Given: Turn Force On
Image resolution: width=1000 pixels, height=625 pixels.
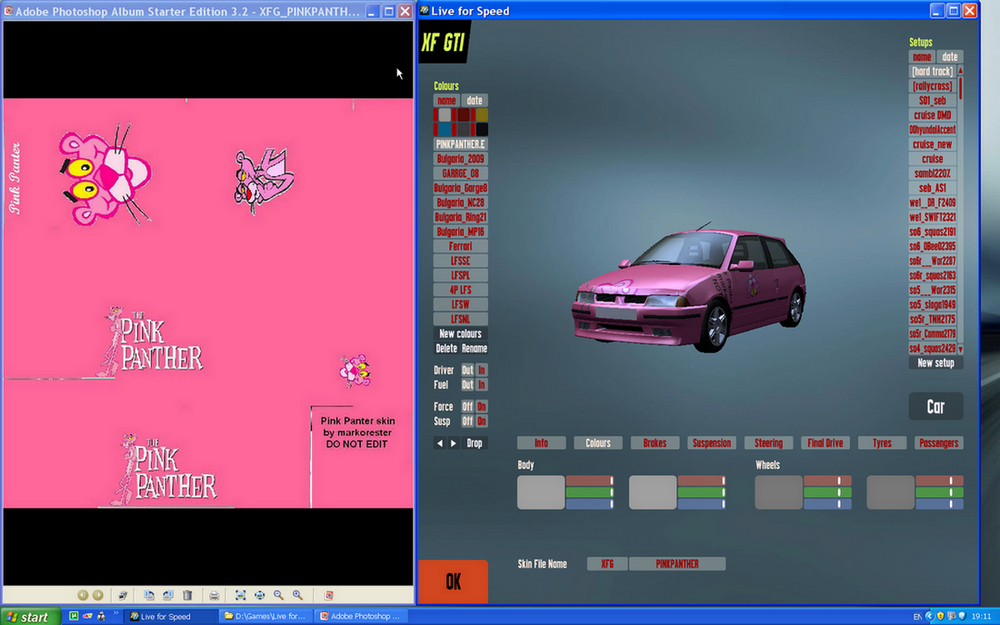Looking at the screenshot, I should click(482, 406).
